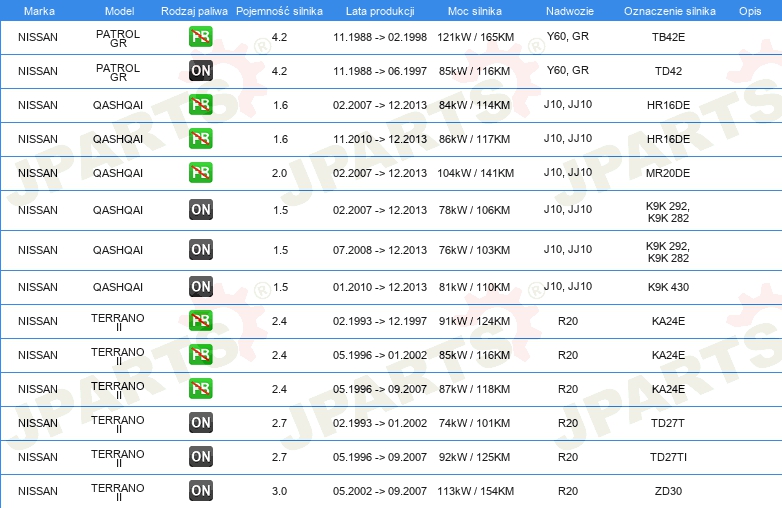The width and height of the screenshot is (782, 508).
Task: Select the petrol icon for Qashqai 84kW / 114KM
Action: [200, 104]
